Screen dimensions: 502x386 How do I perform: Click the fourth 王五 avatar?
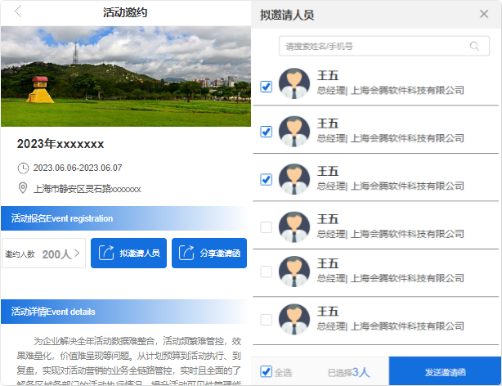(294, 227)
